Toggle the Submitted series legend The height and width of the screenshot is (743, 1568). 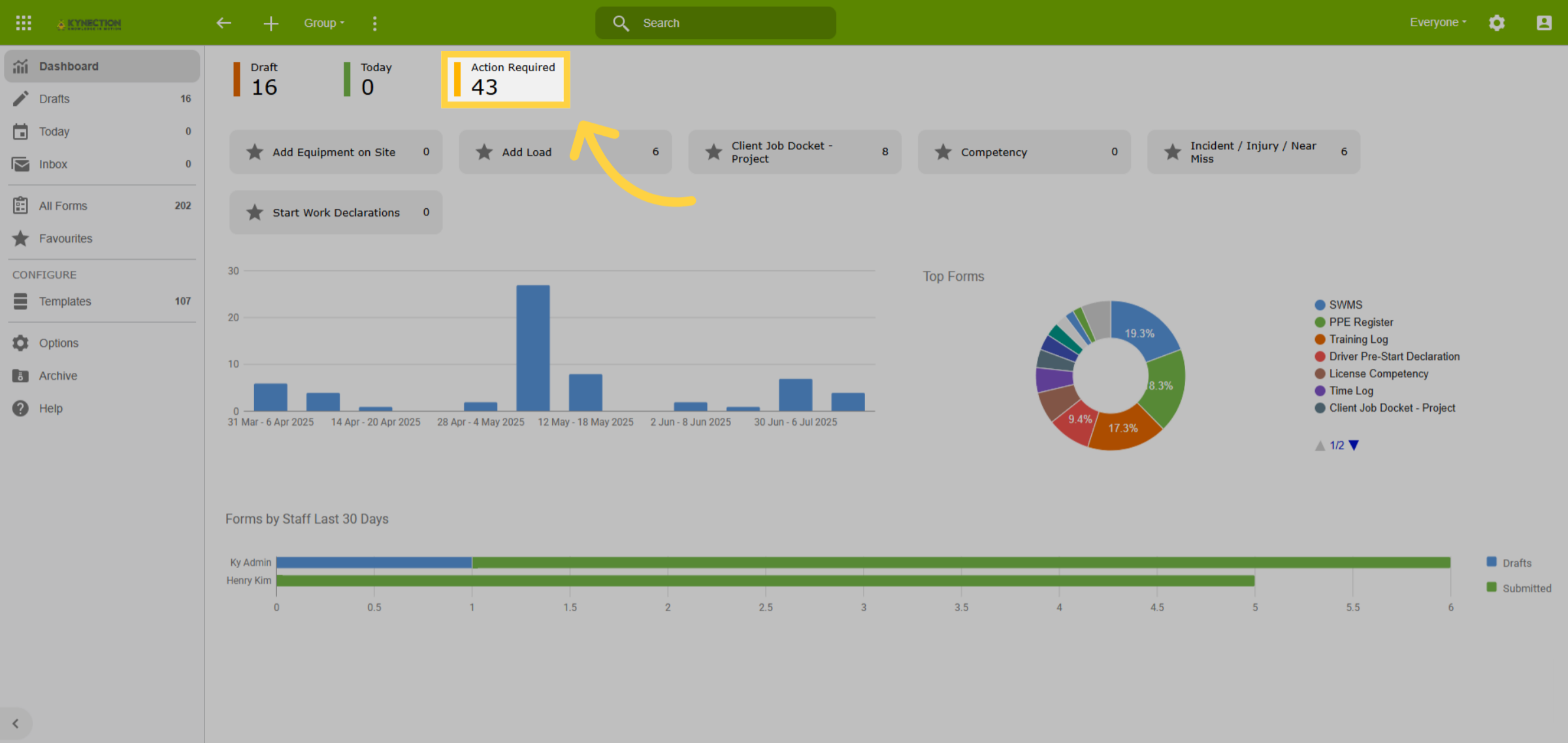pos(1518,588)
